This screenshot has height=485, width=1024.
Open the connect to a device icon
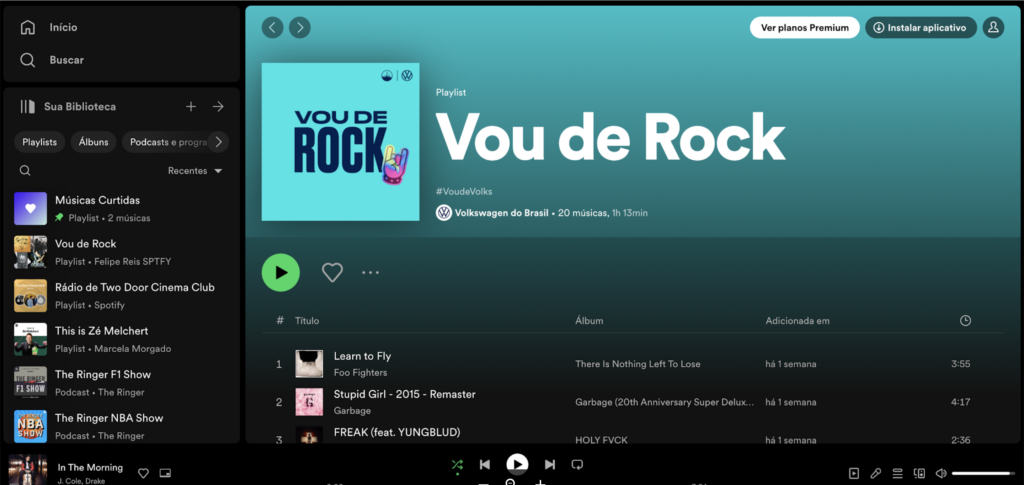(x=919, y=473)
